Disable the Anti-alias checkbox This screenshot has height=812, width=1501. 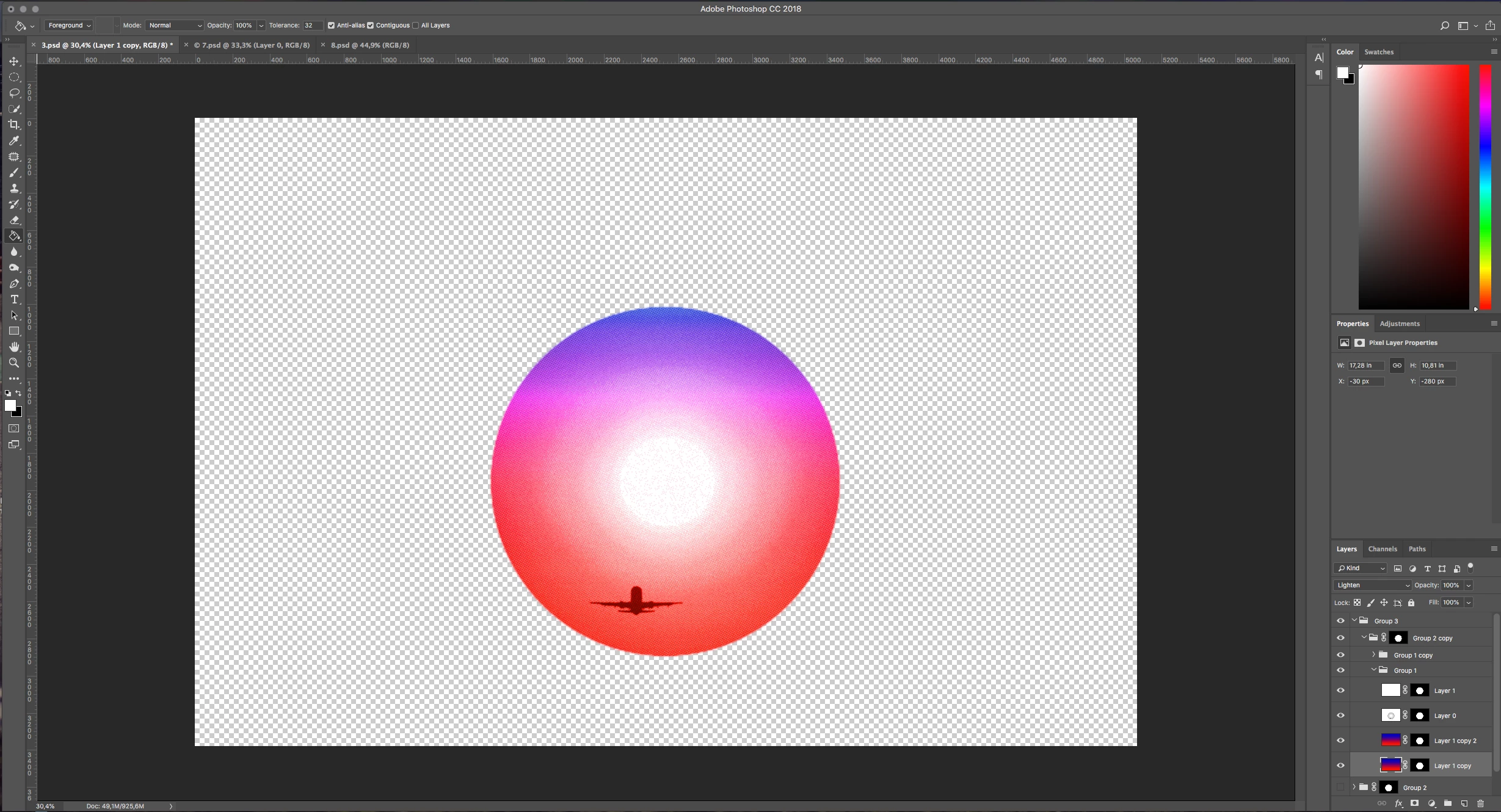point(331,26)
